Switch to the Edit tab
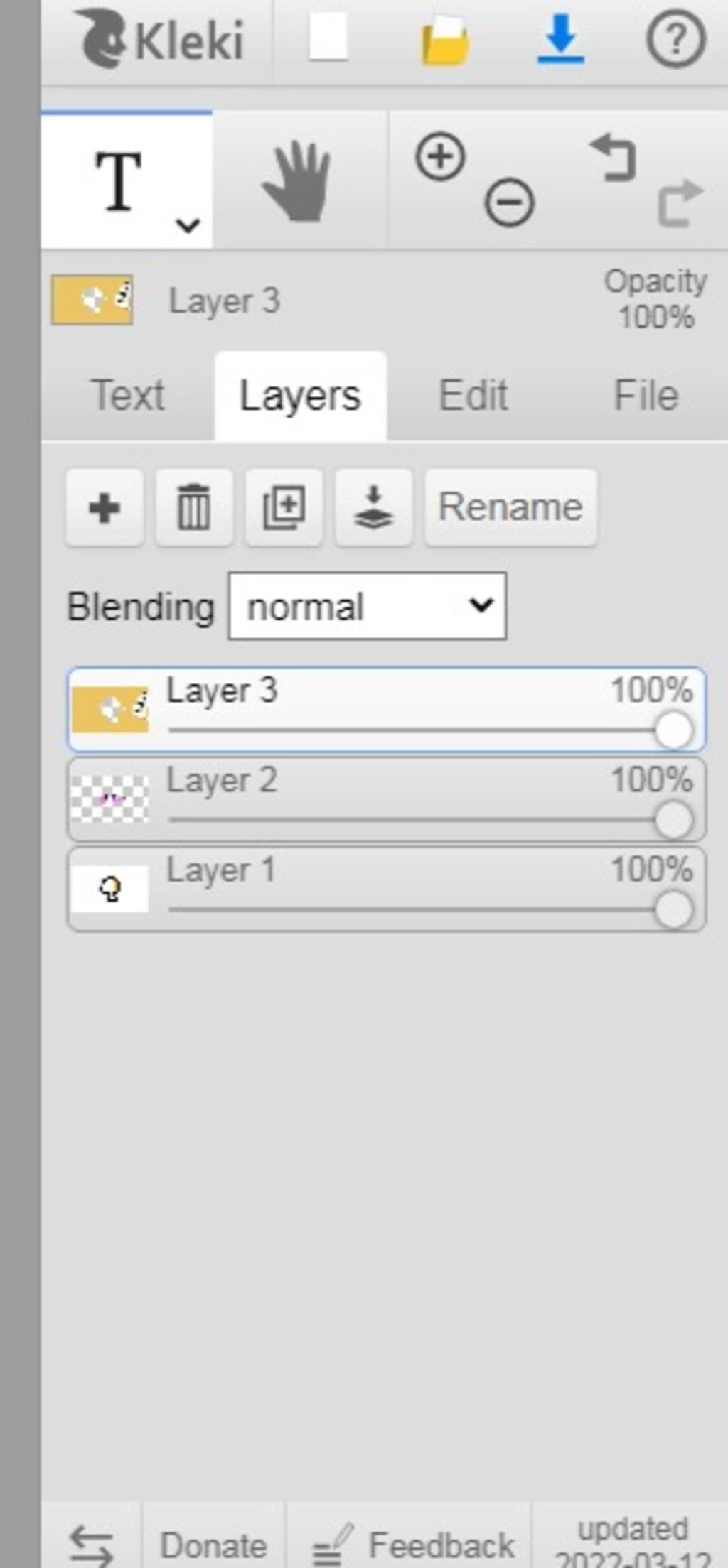Screen dimensions: 728x1568 [473, 395]
